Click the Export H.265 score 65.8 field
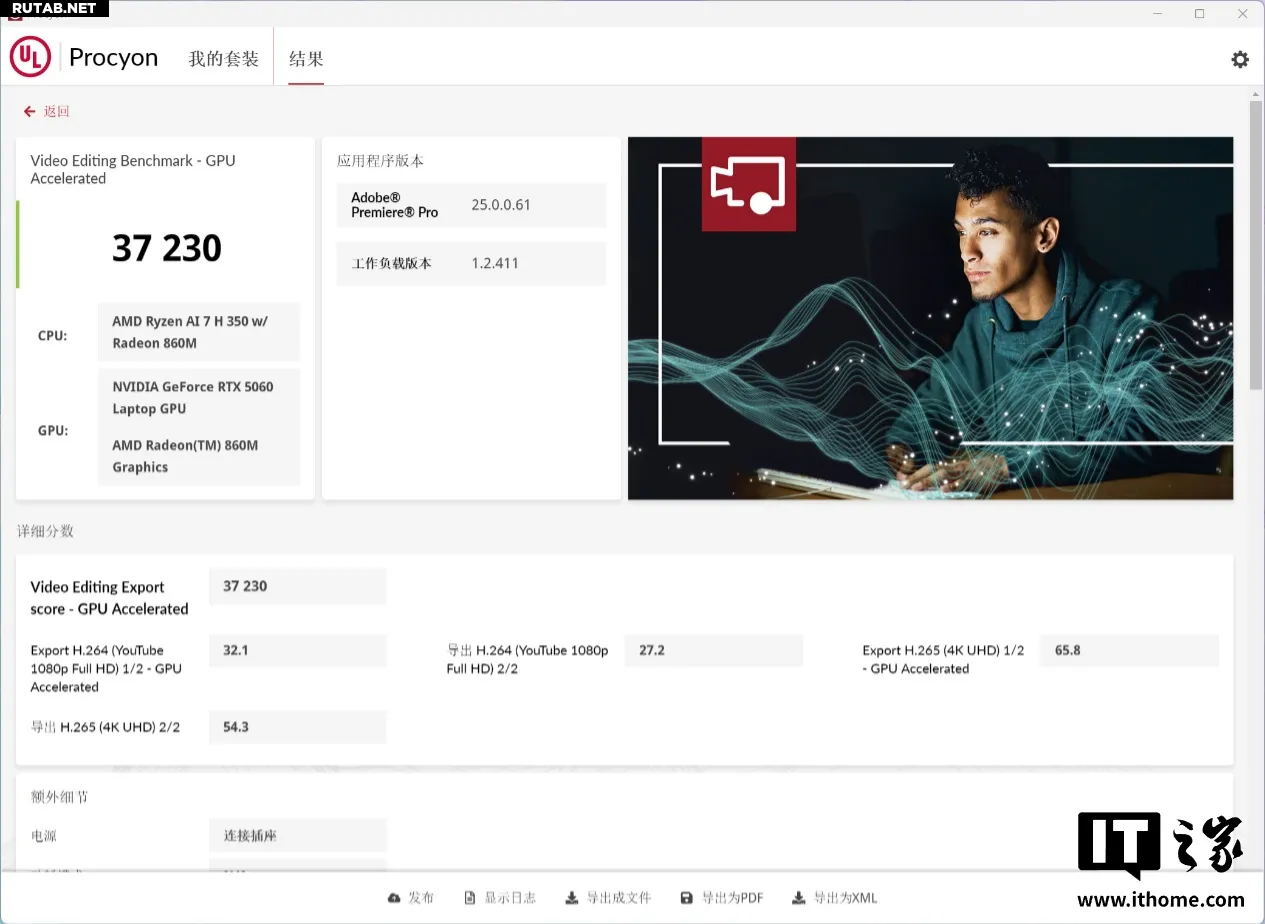Image resolution: width=1265 pixels, height=924 pixels. (x=1128, y=650)
